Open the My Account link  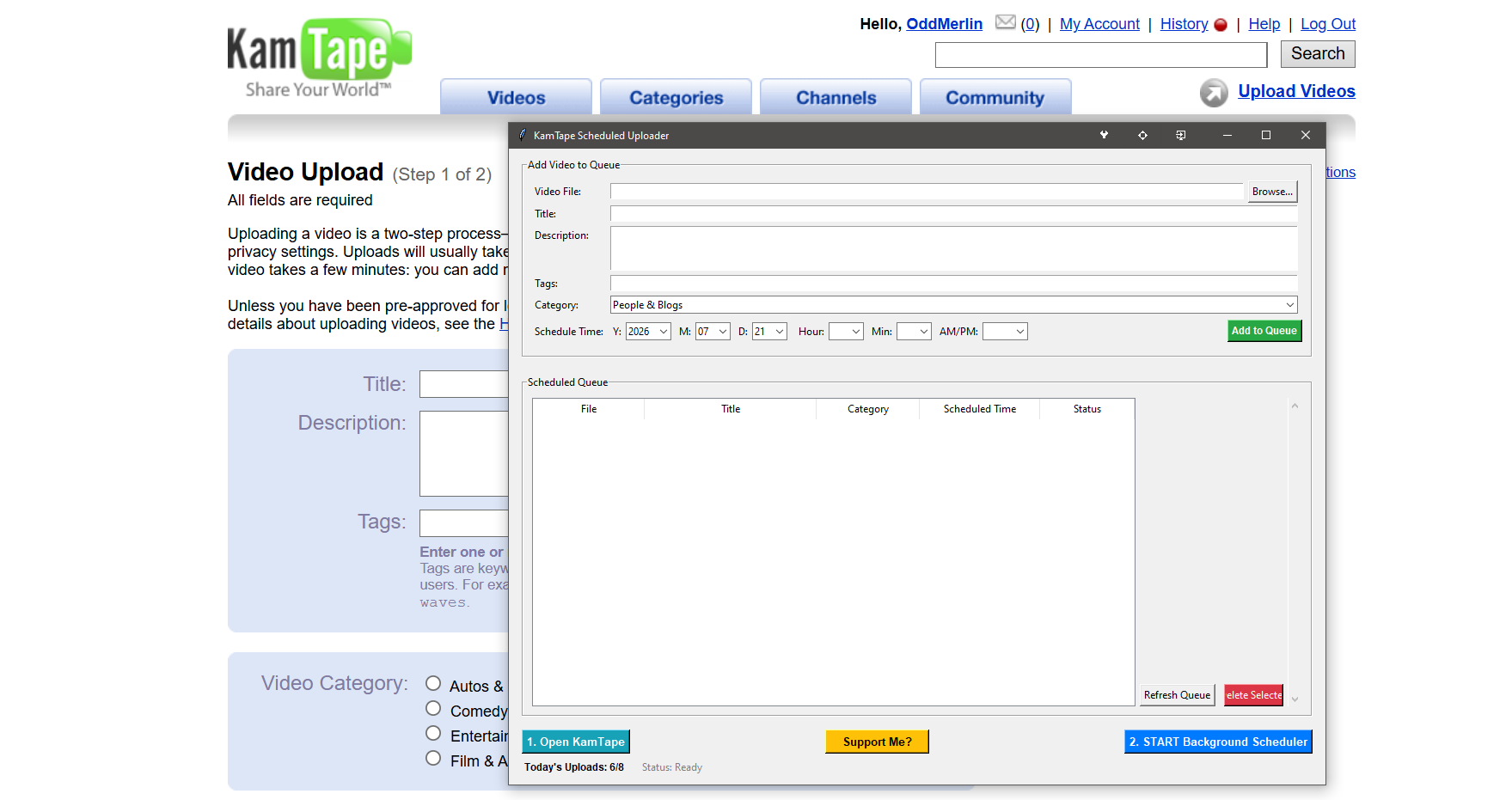click(1099, 24)
